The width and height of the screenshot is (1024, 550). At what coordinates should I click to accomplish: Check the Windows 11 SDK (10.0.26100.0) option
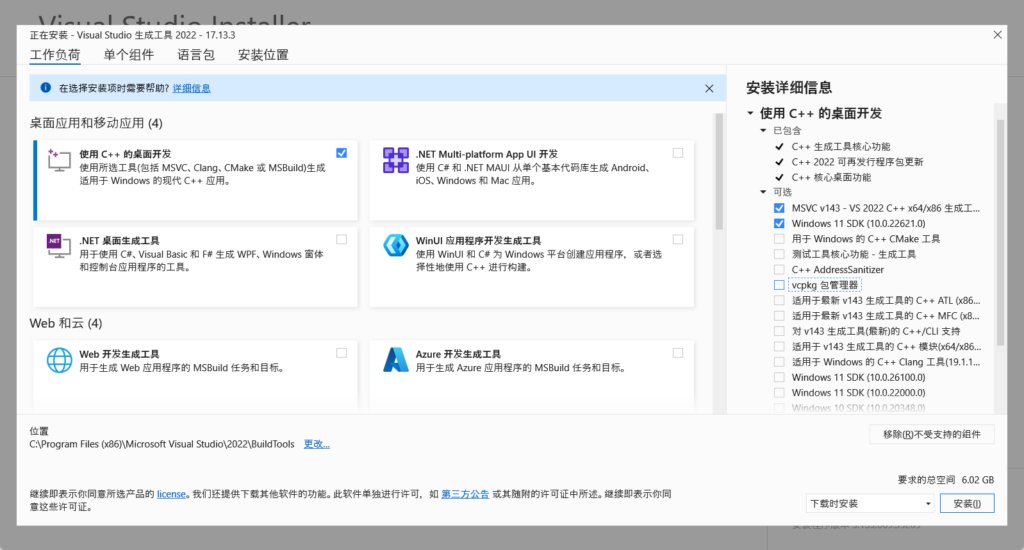(x=779, y=377)
